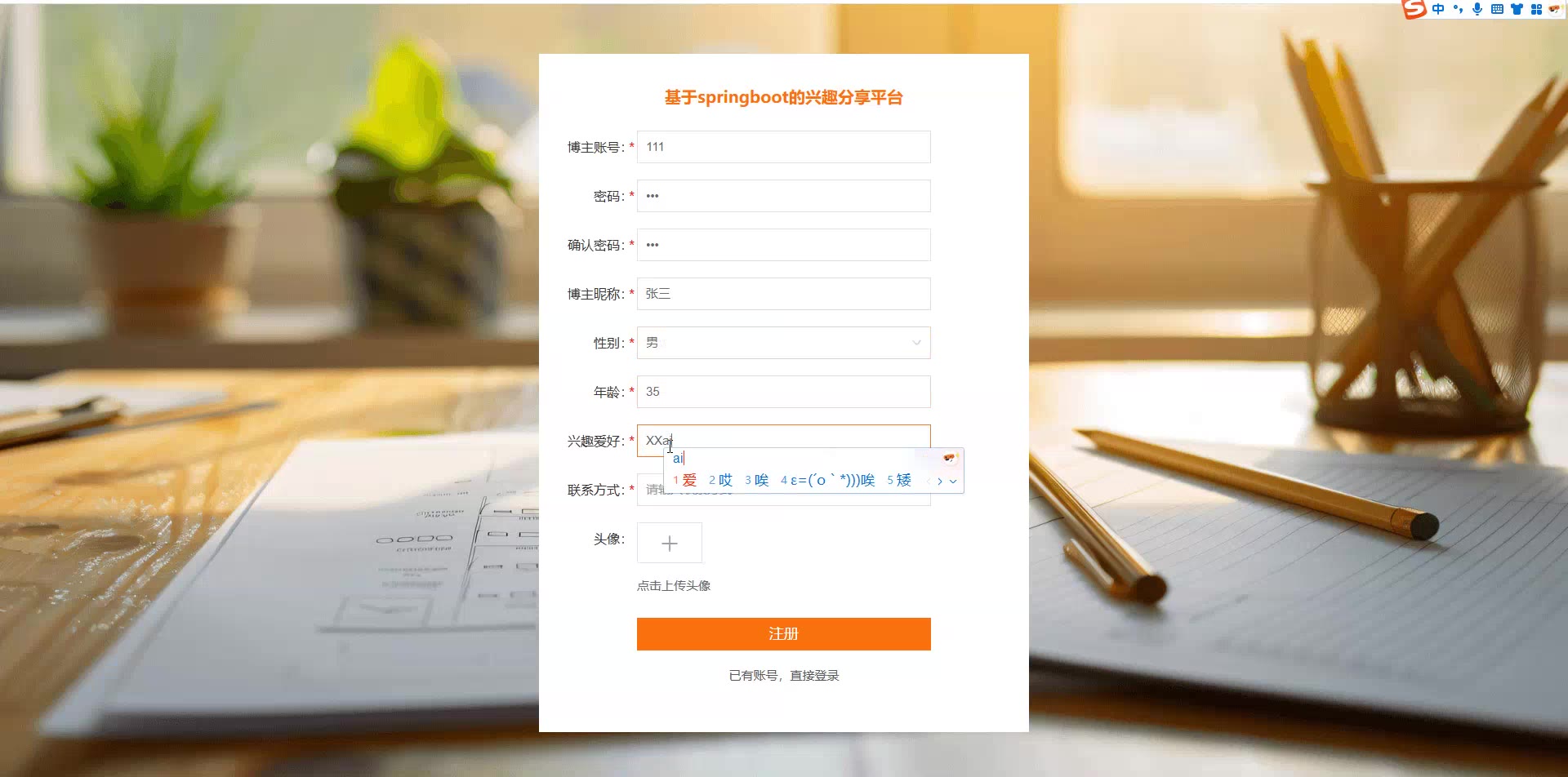The height and width of the screenshot is (777, 1568).
Task: Open the soft keyboard icon in Sogou toolbar
Action: [1497, 9]
